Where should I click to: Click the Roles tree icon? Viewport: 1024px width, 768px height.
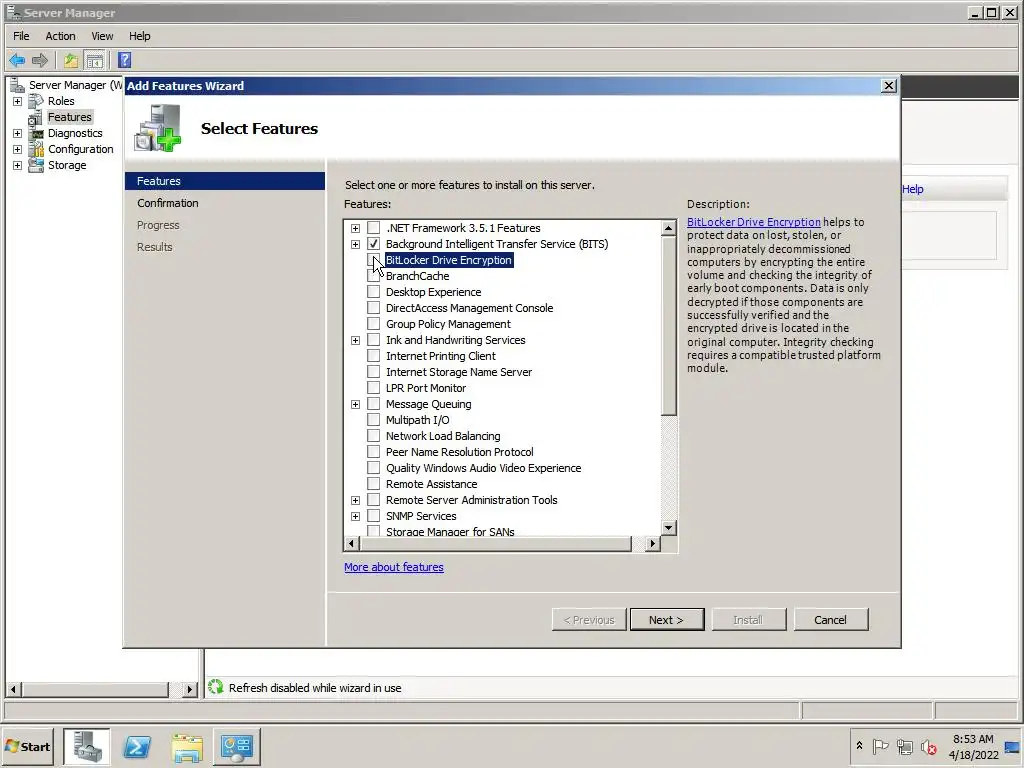pyautogui.click(x=36, y=101)
